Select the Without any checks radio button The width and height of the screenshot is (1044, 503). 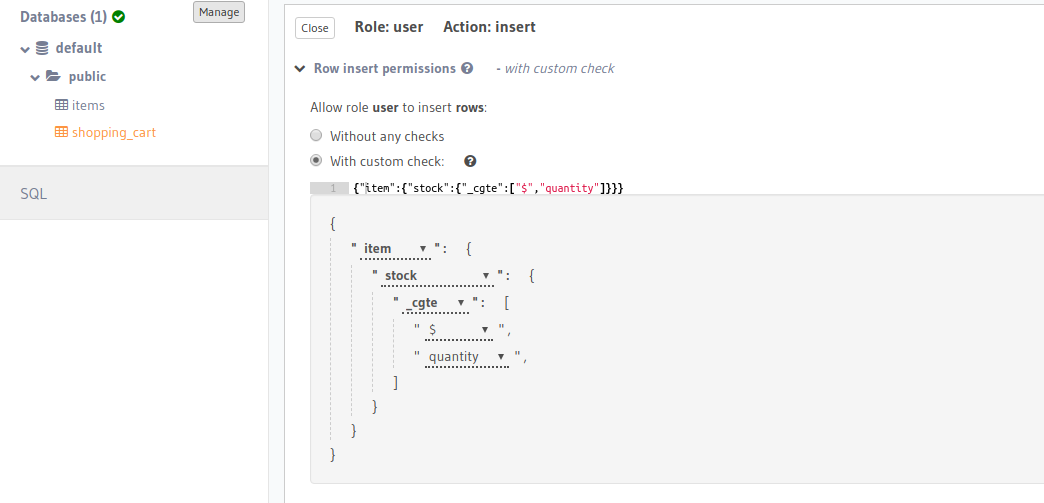[x=316, y=136]
